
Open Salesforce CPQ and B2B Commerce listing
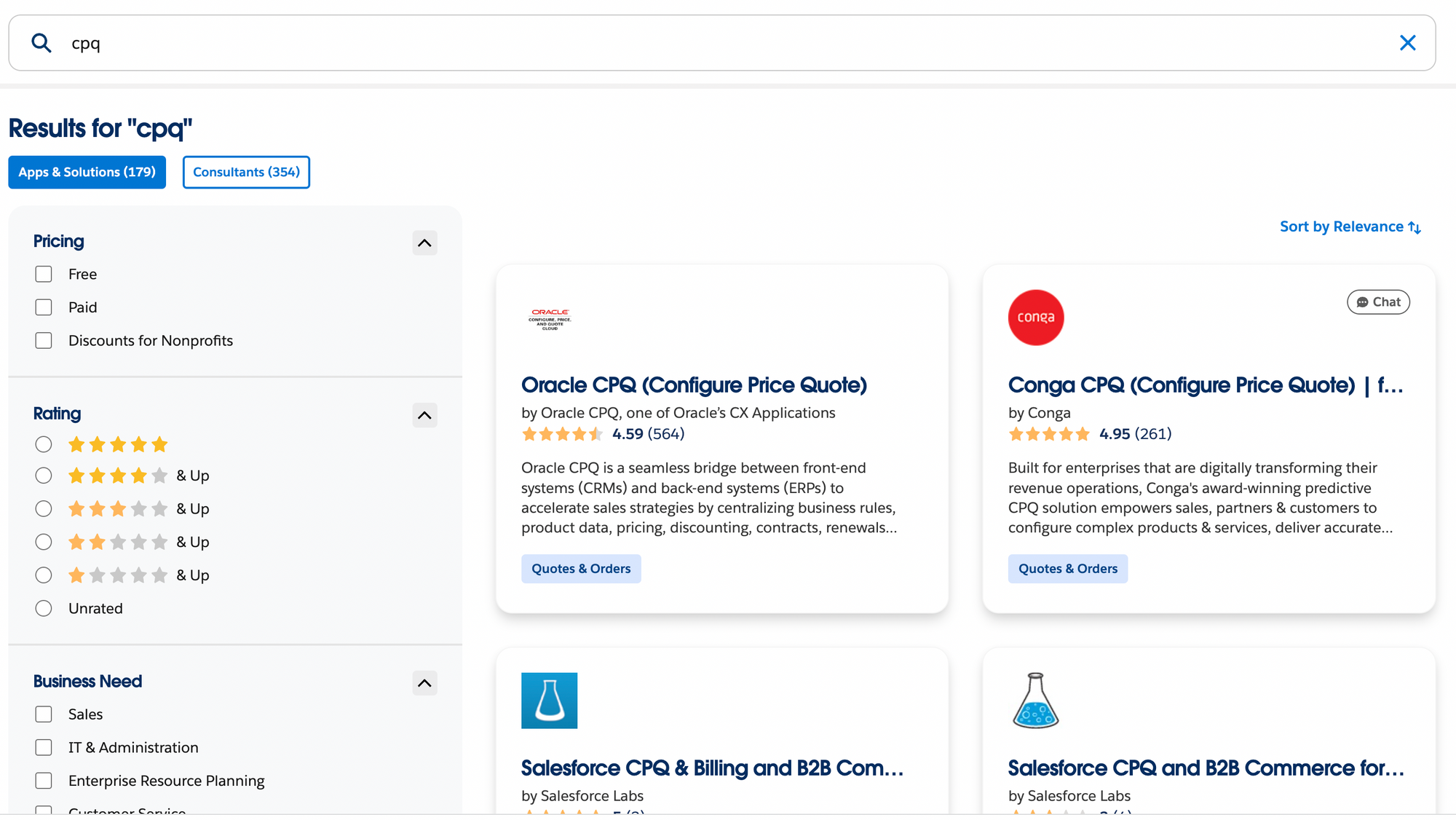coord(1206,768)
